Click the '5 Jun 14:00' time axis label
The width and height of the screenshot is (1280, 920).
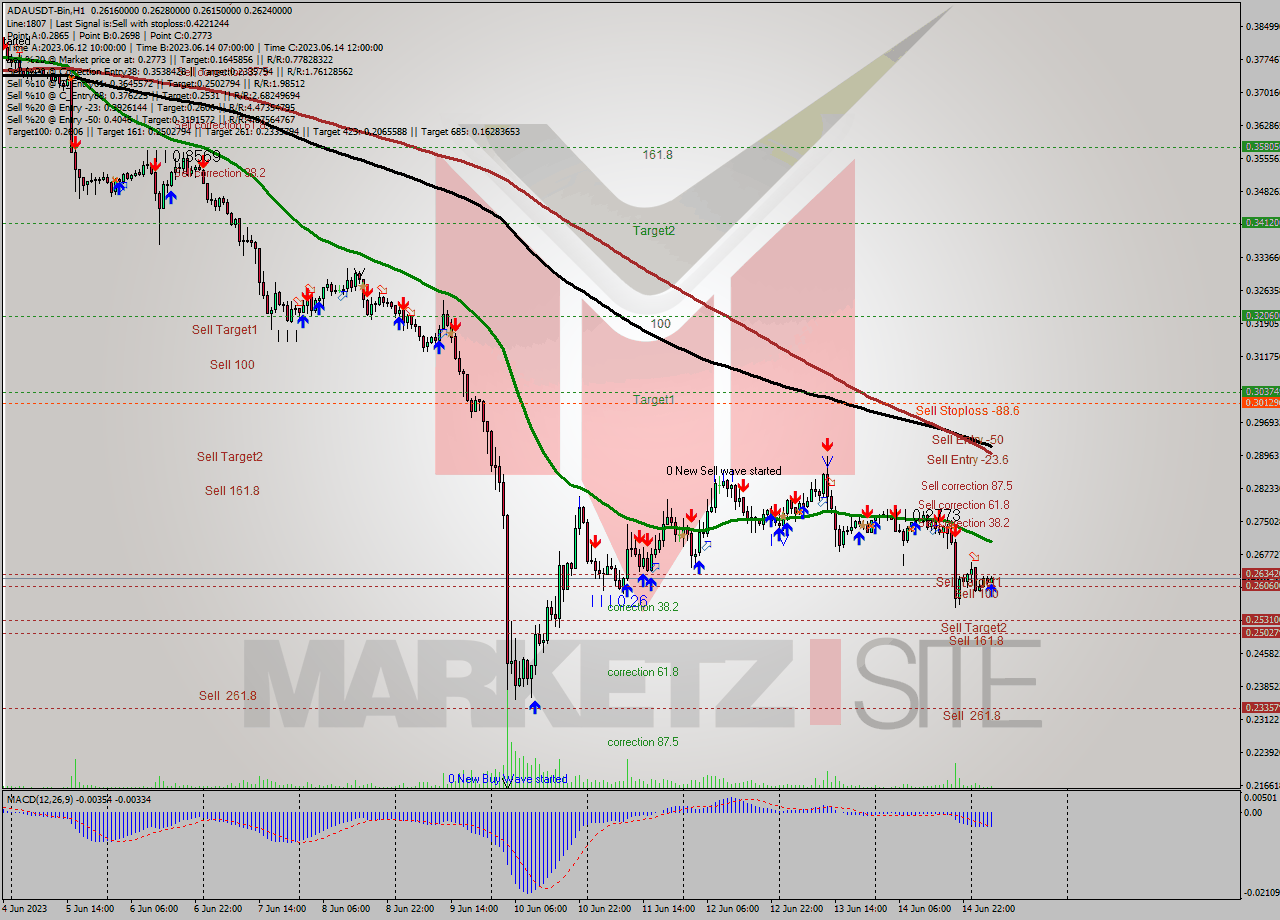tap(90, 909)
